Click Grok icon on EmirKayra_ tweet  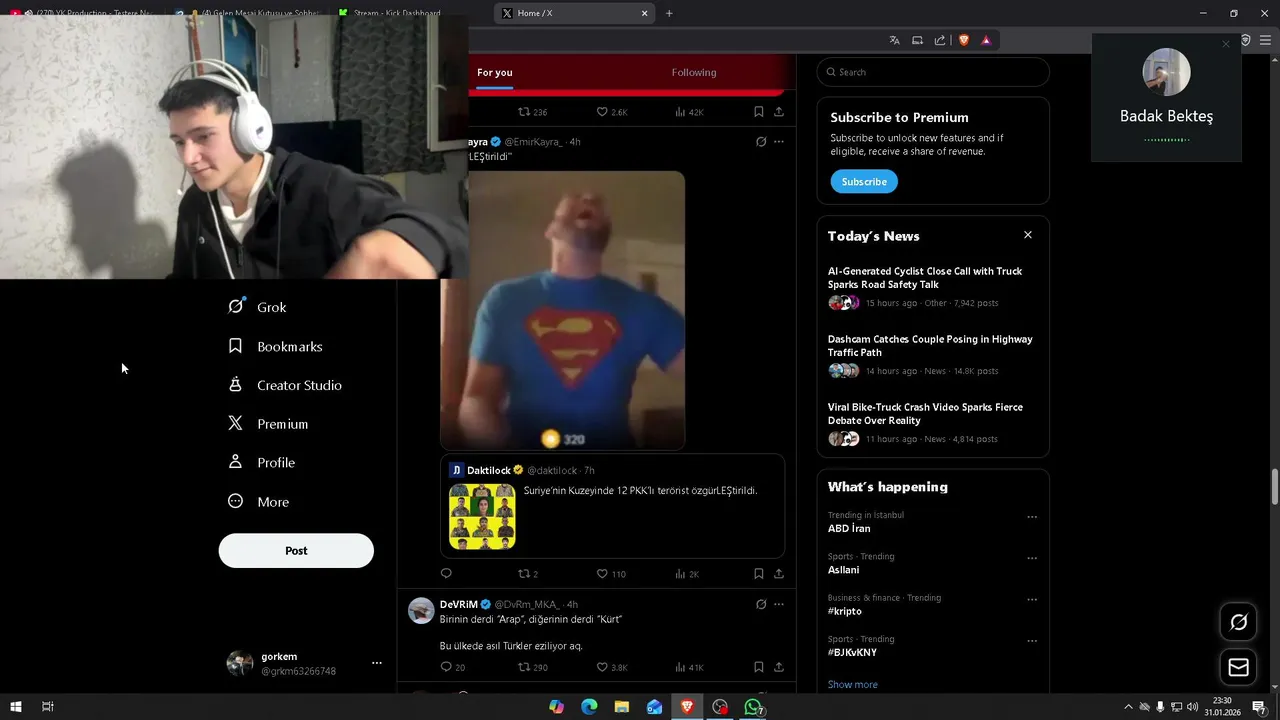[760, 142]
